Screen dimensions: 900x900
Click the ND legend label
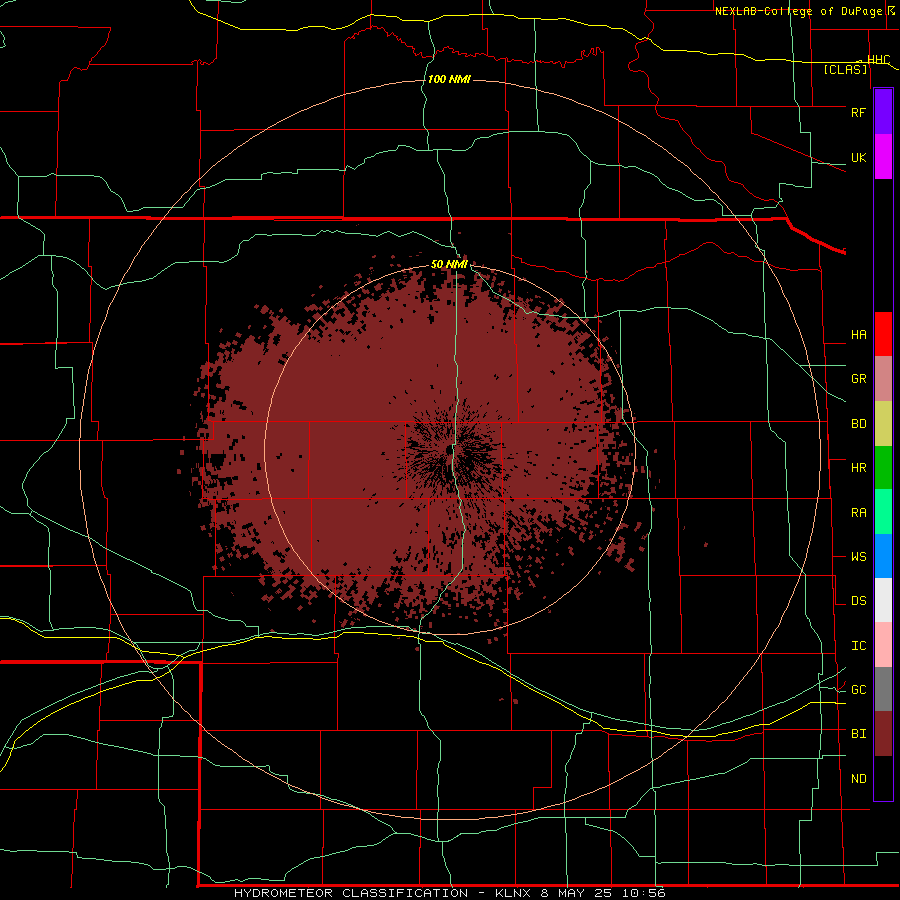pyautogui.click(x=858, y=779)
